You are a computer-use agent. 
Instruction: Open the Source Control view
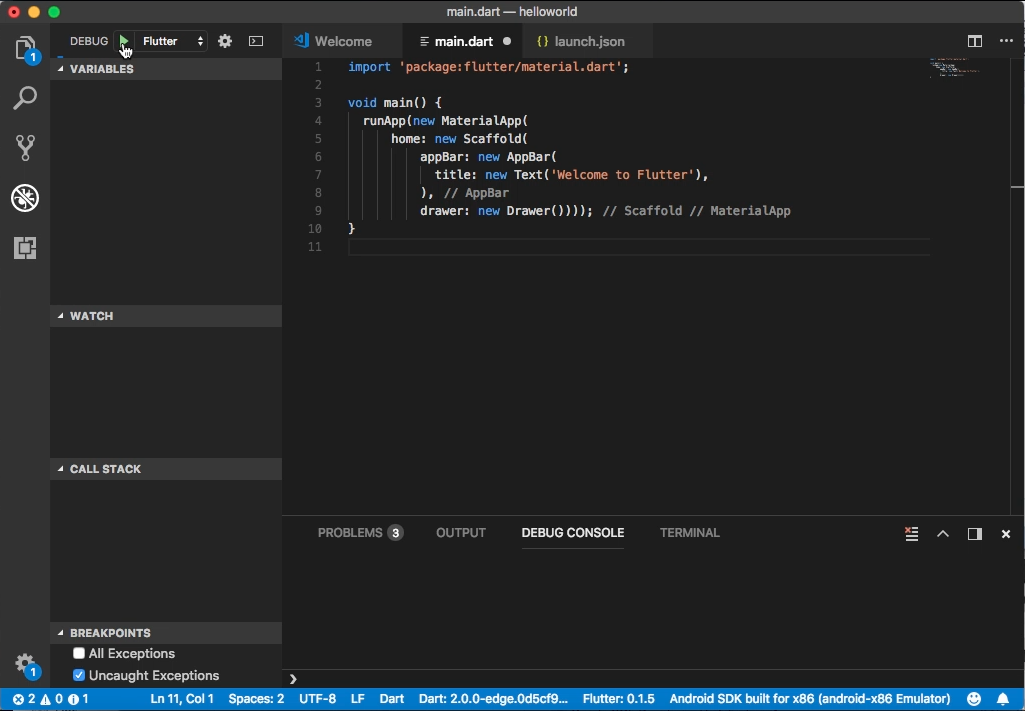(25, 148)
